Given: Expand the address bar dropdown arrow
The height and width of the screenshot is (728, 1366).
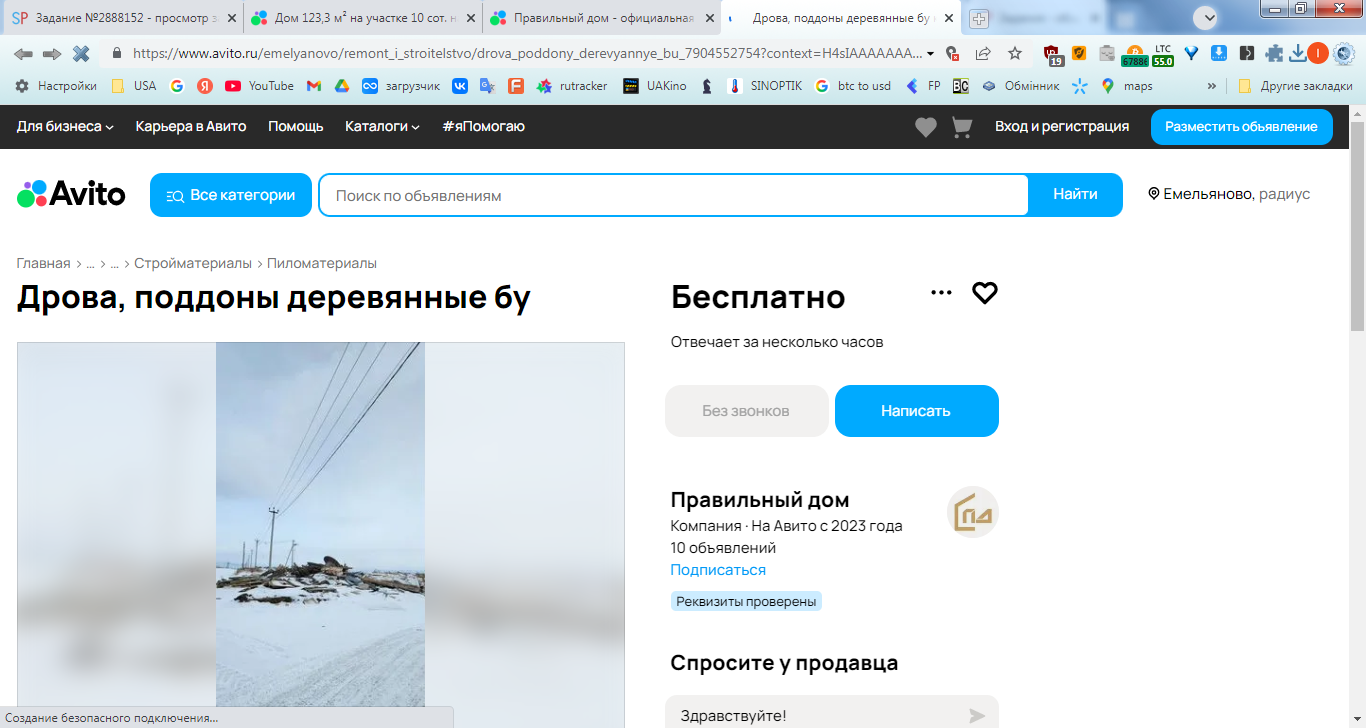Looking at the screenshot, I should click(x=931, y=54).
